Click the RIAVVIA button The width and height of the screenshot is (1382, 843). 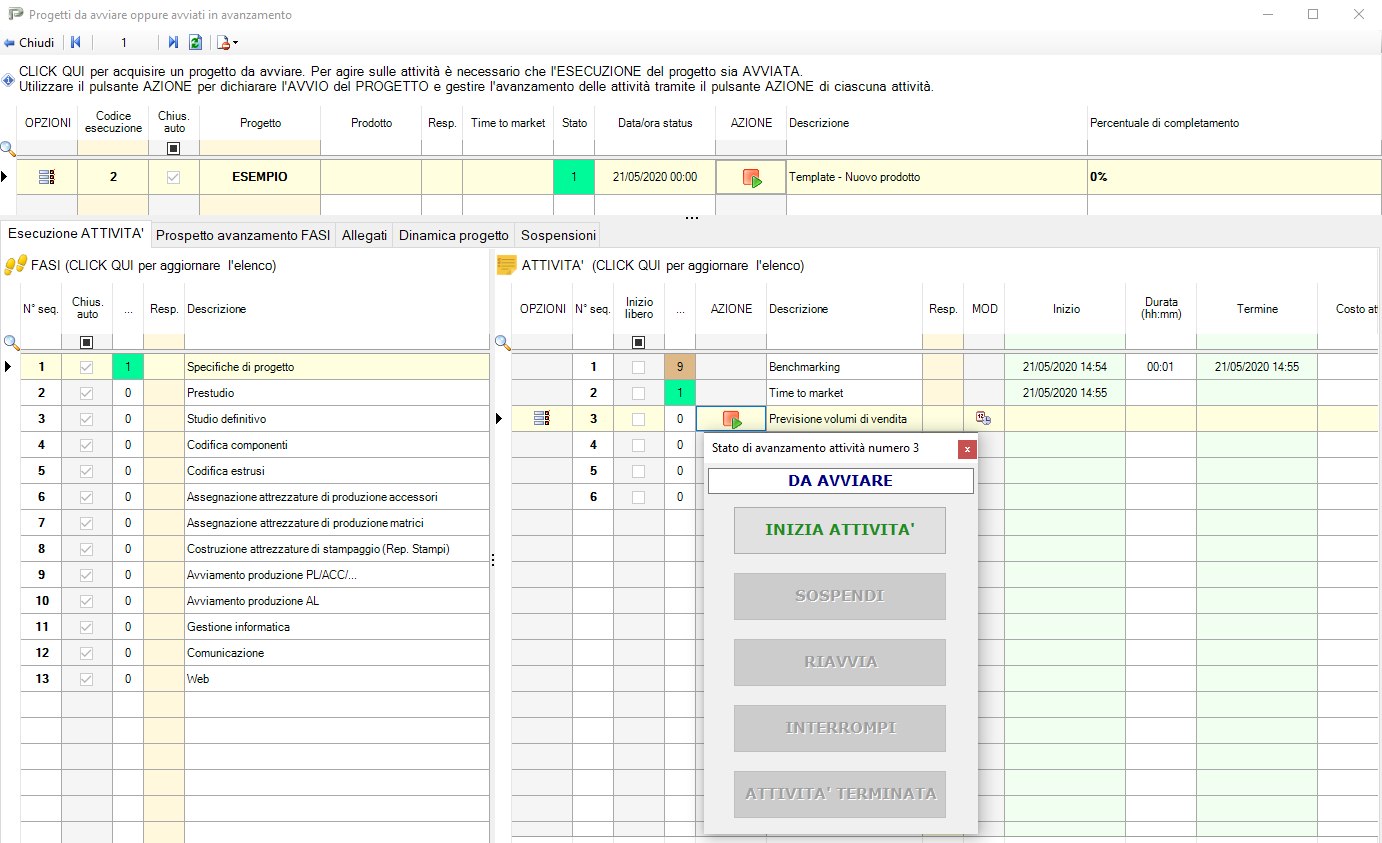click(840, 662)
